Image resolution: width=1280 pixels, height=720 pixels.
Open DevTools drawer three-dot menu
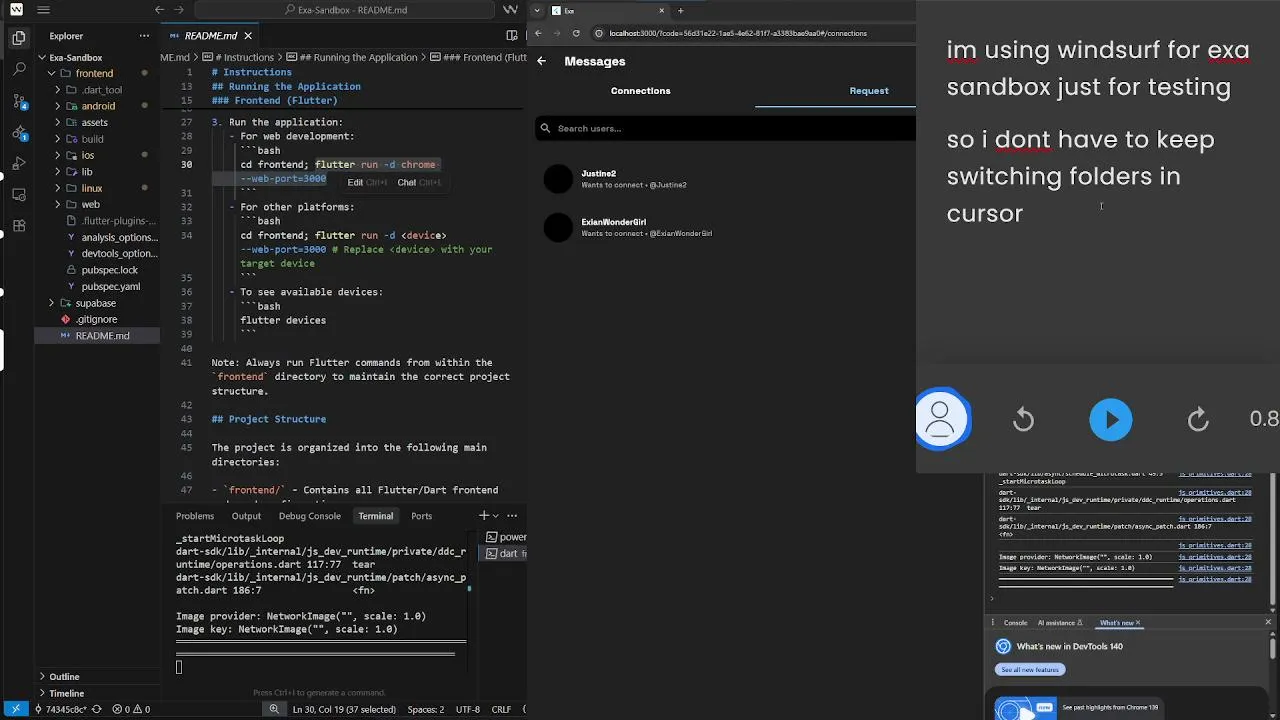pos(991,622)
